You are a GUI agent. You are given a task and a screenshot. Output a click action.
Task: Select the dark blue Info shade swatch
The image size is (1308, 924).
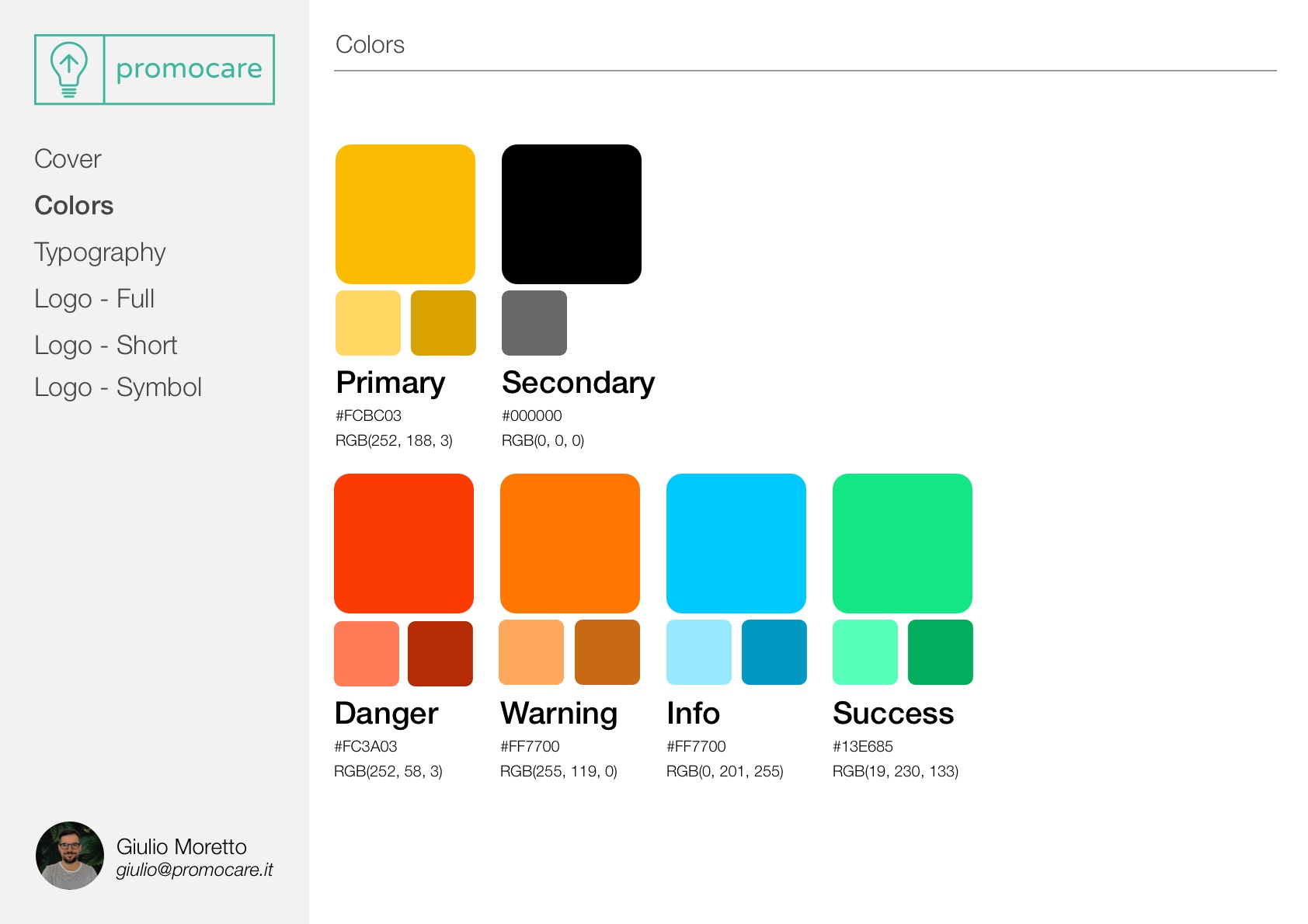tap(774, 652)
